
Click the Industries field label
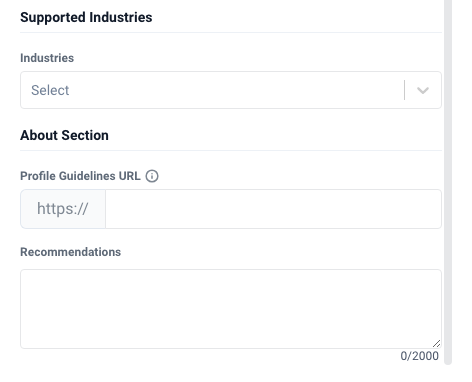point(47,58)
